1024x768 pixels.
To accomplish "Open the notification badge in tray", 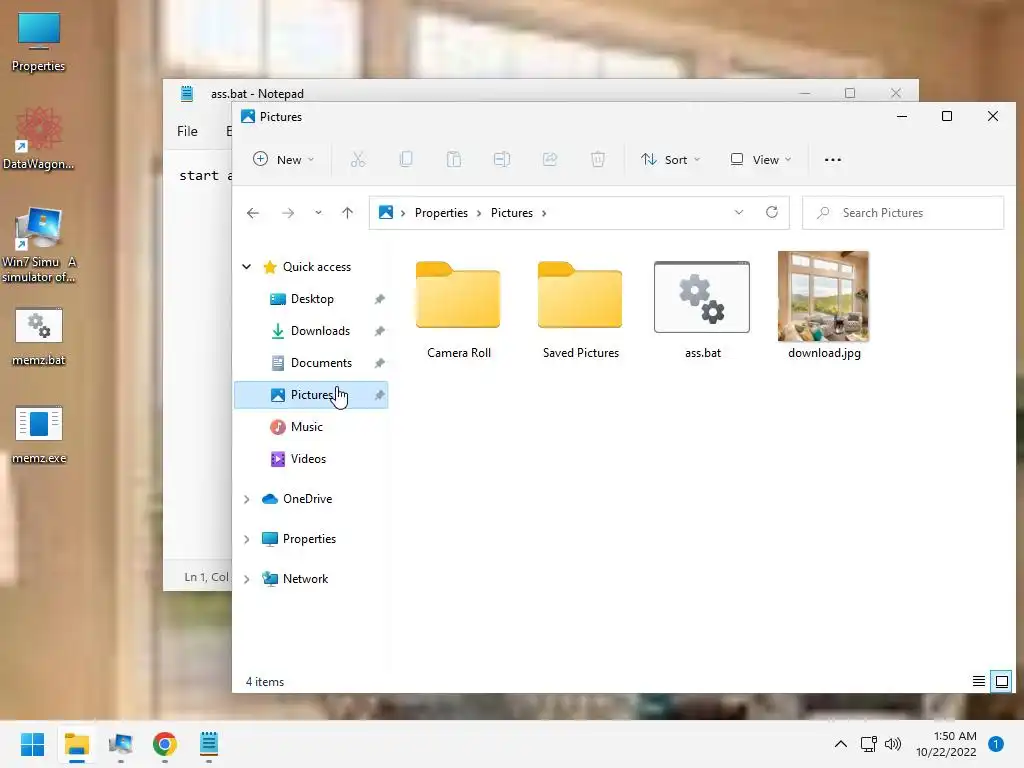I will (995, 744).
